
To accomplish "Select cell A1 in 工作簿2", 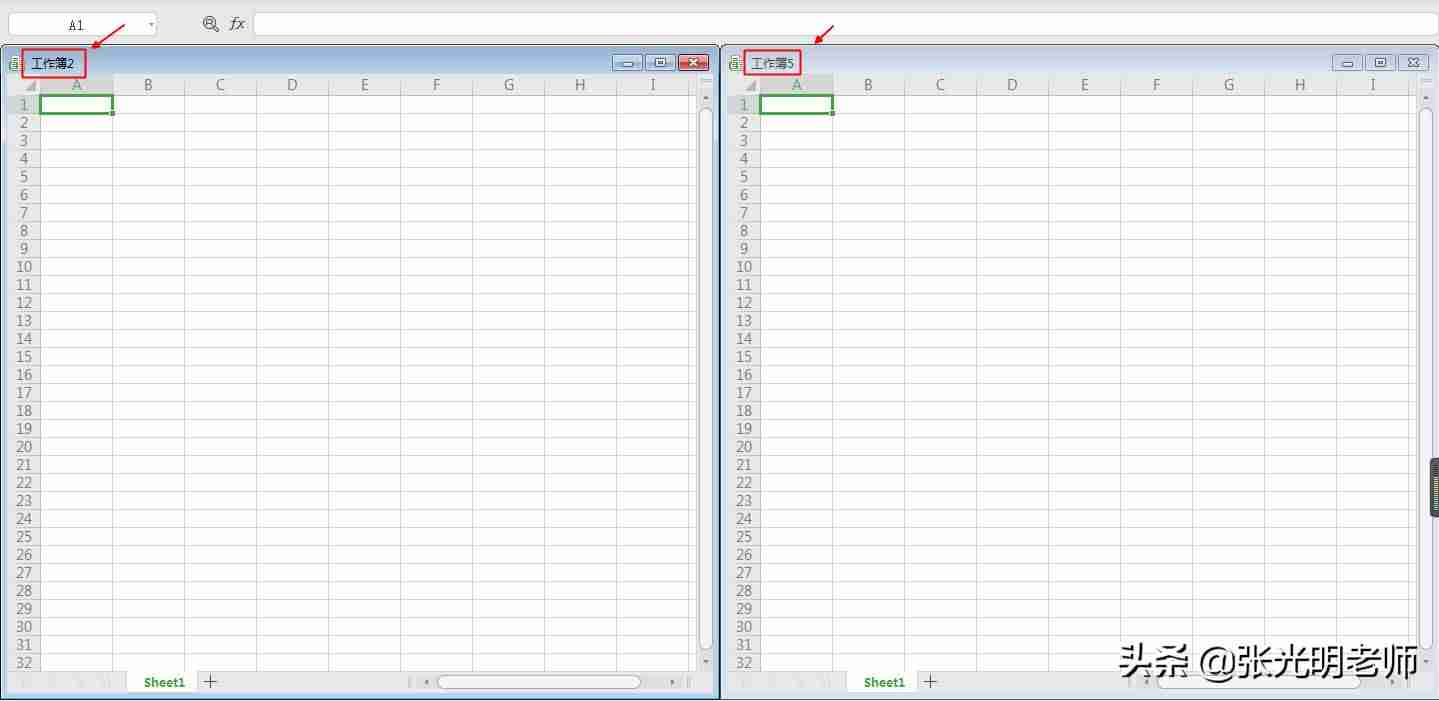I will coord(76,104).
